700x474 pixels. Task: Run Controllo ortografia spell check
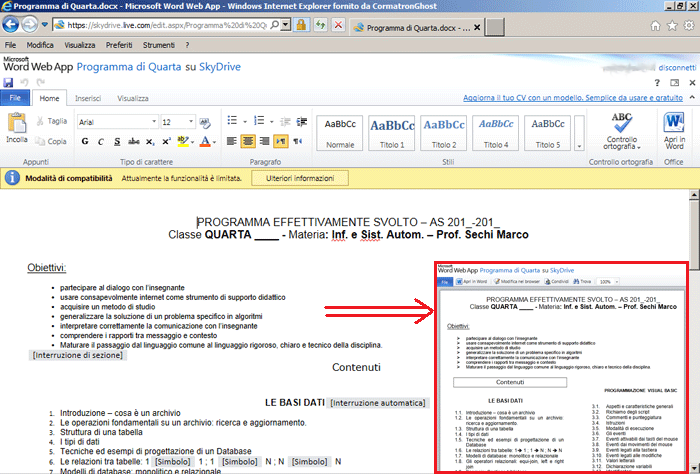pyautogui.click(x=621, y=131)
